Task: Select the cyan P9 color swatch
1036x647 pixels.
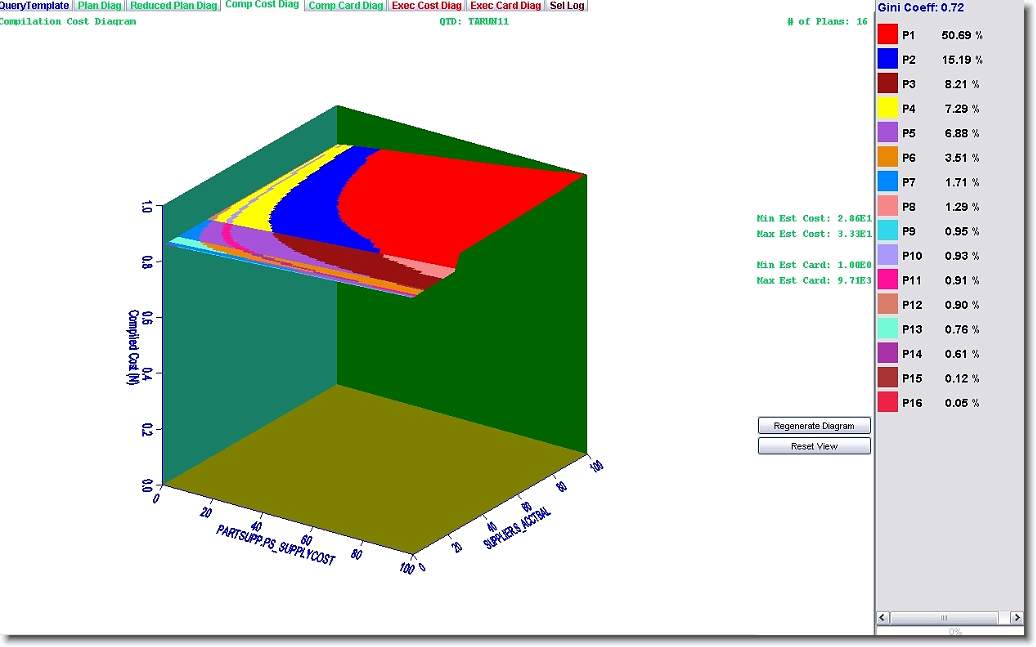Action: (887, 231)
